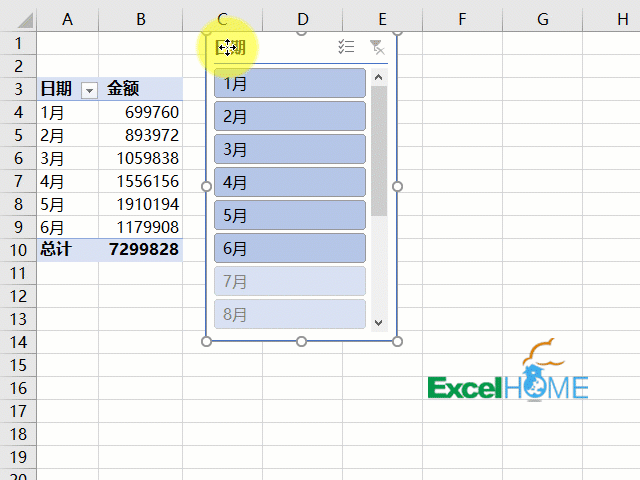
Task: Click cell with value 699760
Action: pyautogui.click(x=141, y=112)
